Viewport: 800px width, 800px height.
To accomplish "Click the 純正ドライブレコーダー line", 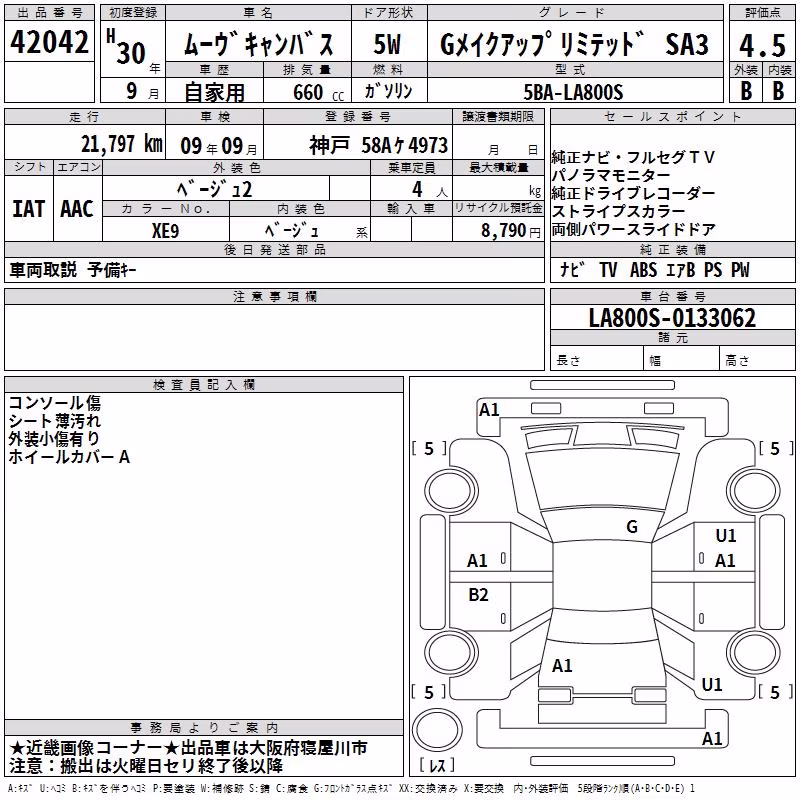I will coord(633,193).
